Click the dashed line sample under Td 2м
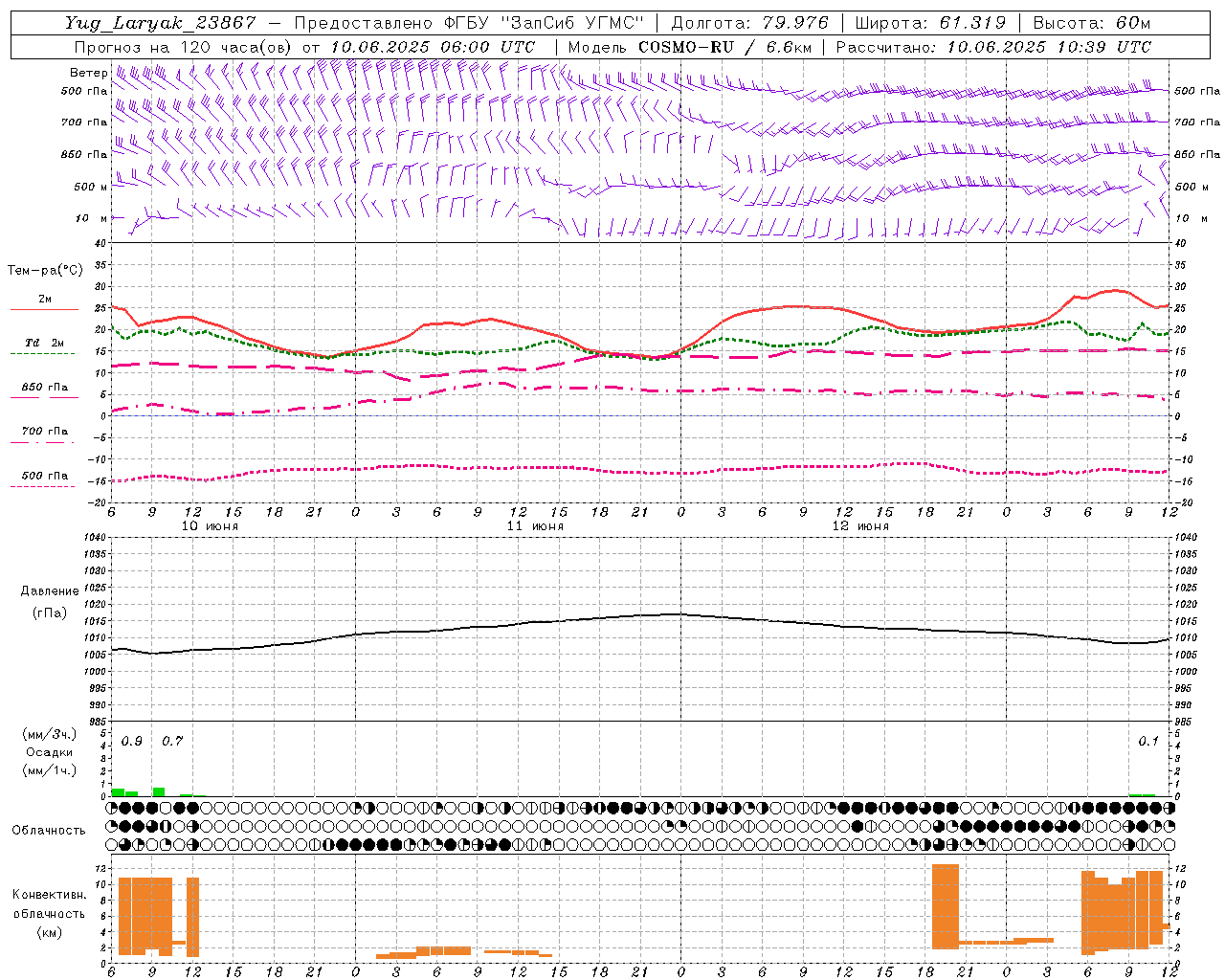Screen dimensions: 1225x980 pos(42,354)
